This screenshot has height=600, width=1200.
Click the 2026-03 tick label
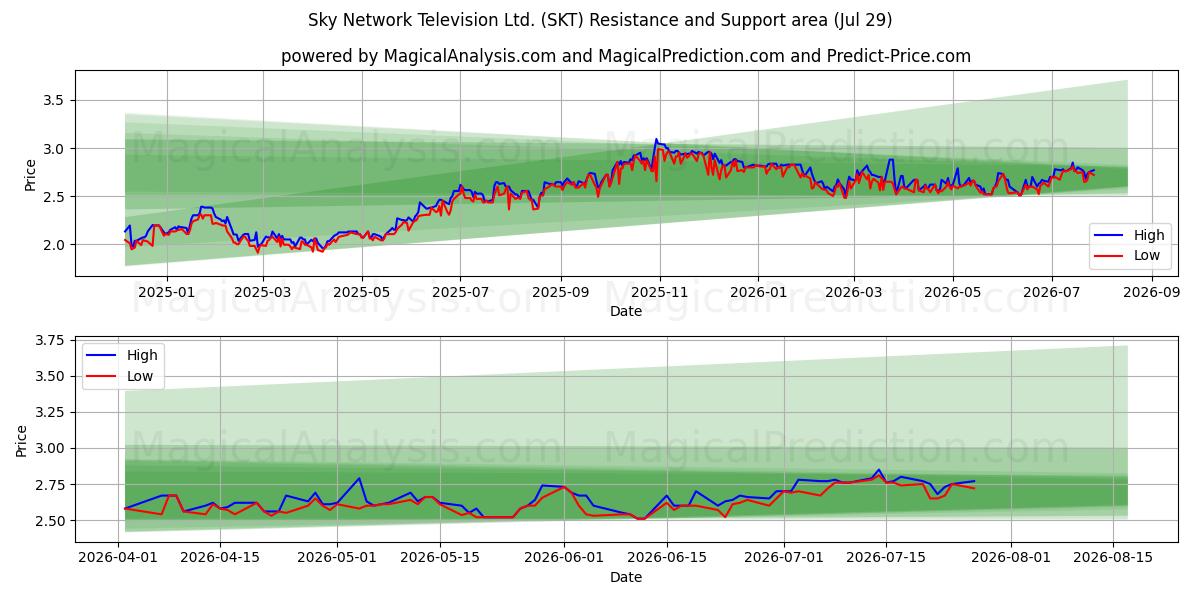(x=853, y=291)
